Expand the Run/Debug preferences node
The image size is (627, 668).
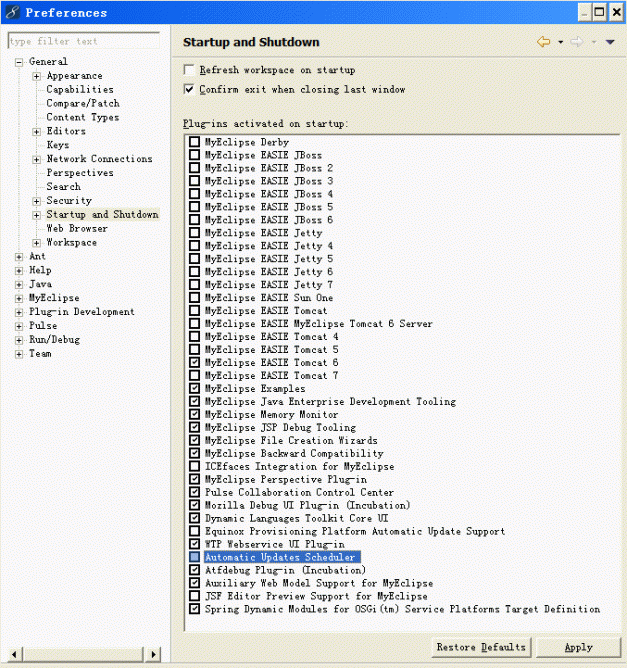click(19, 340)
